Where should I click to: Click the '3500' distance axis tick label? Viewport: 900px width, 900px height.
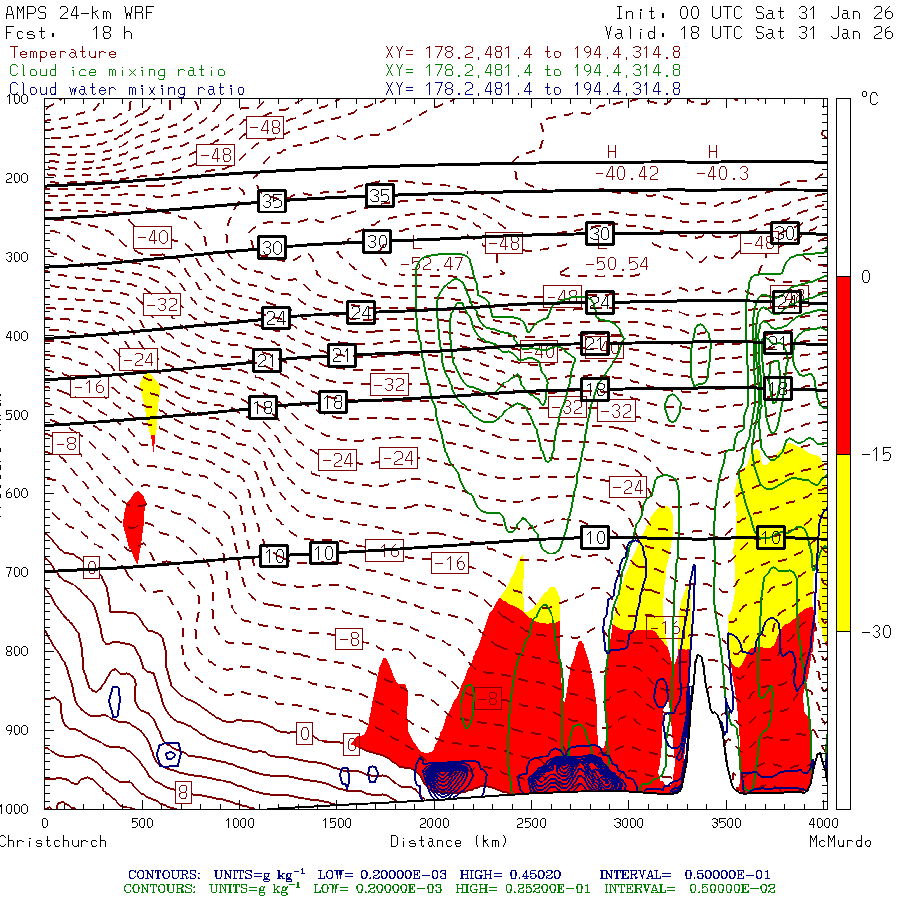(726, 823)
